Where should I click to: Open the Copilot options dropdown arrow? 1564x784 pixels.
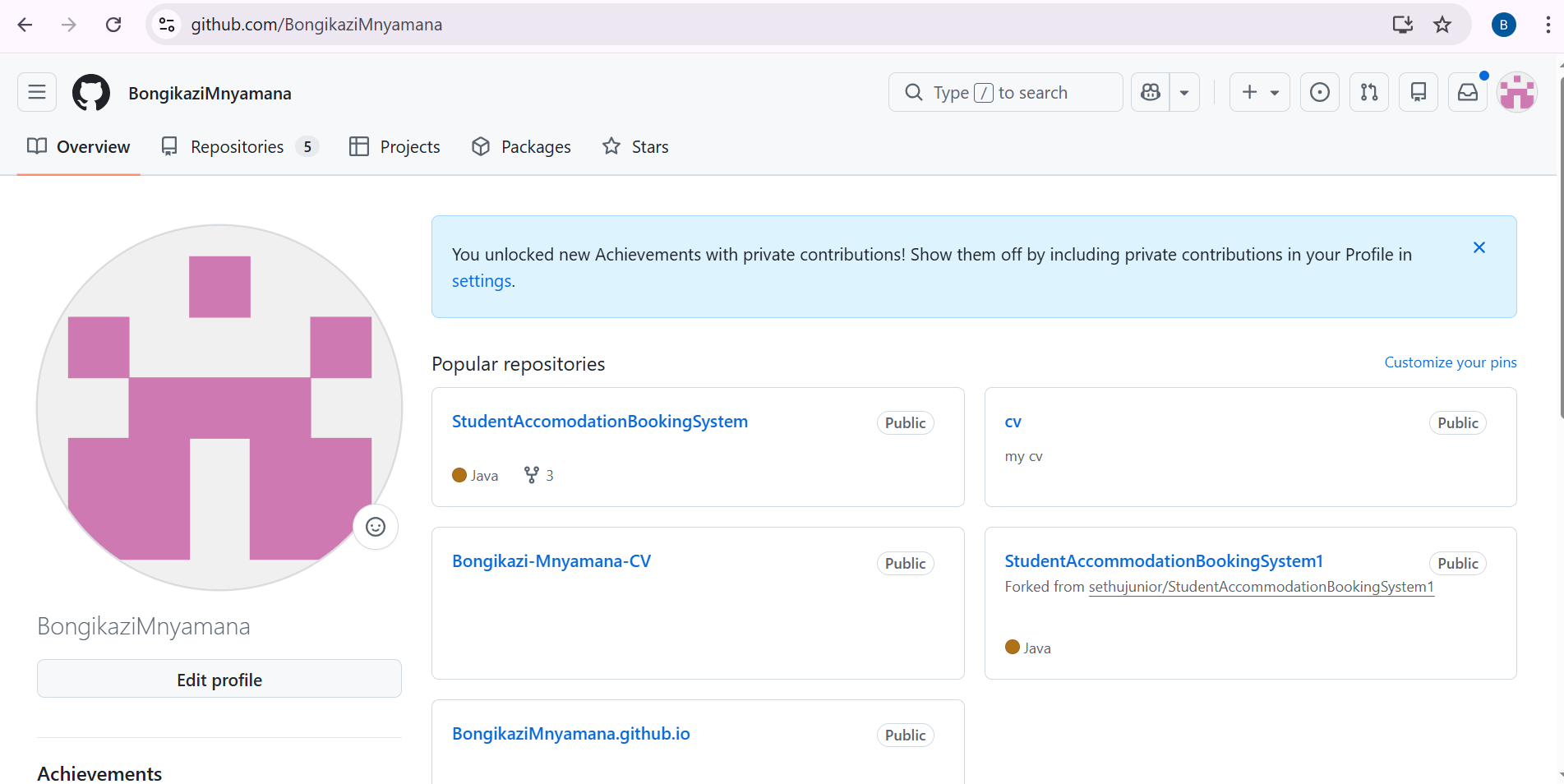(x=1184, y=92)
